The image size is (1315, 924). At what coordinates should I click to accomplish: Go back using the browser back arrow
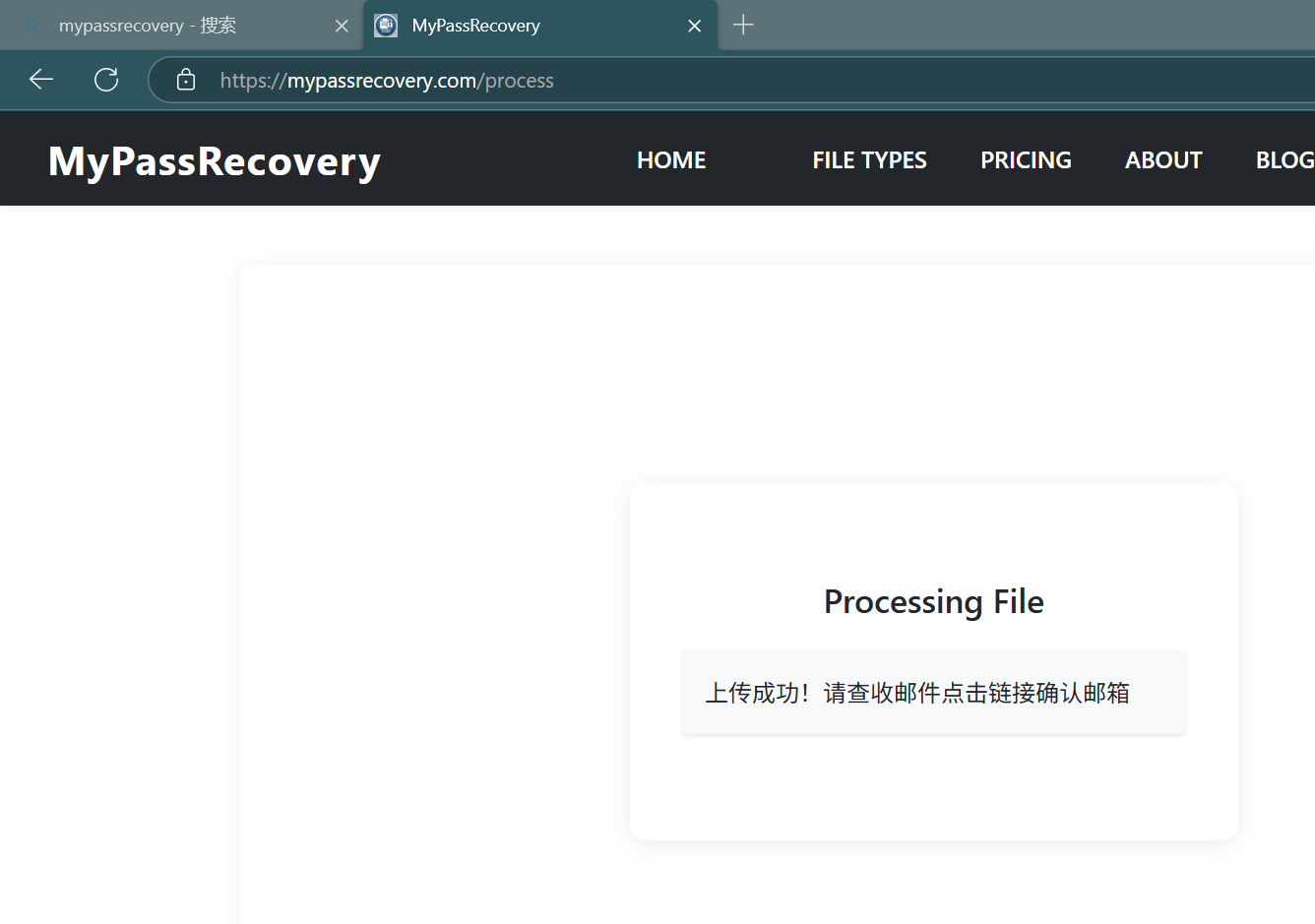41,80
